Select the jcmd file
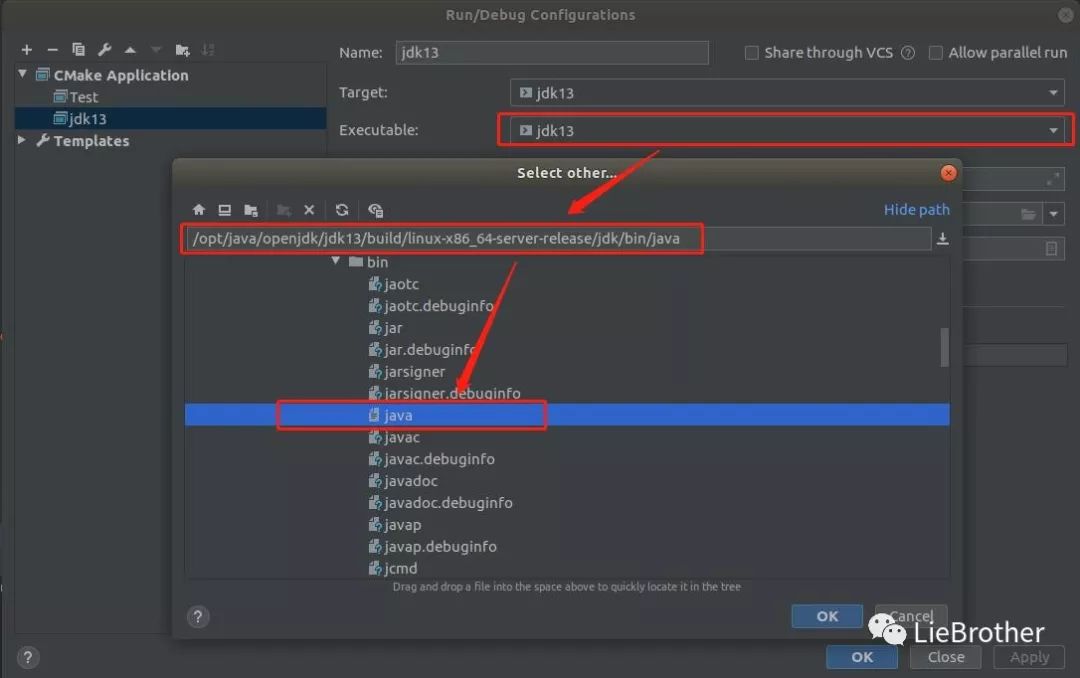The width and height of the screenshot is (1080, 678). tap(393, 568)
